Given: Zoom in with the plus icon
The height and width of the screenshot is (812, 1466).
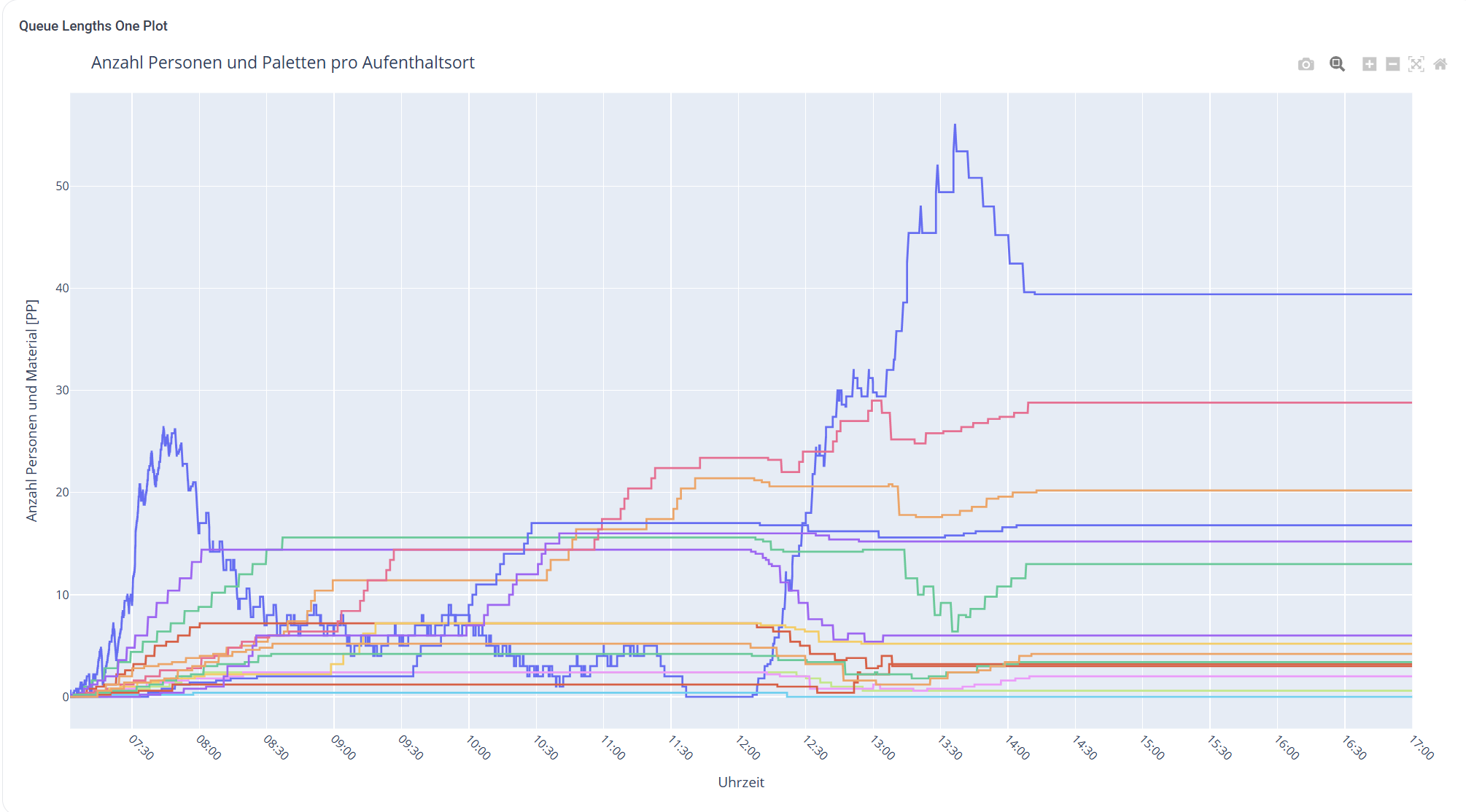Looking at the screenshot, I should (1369, 64).
